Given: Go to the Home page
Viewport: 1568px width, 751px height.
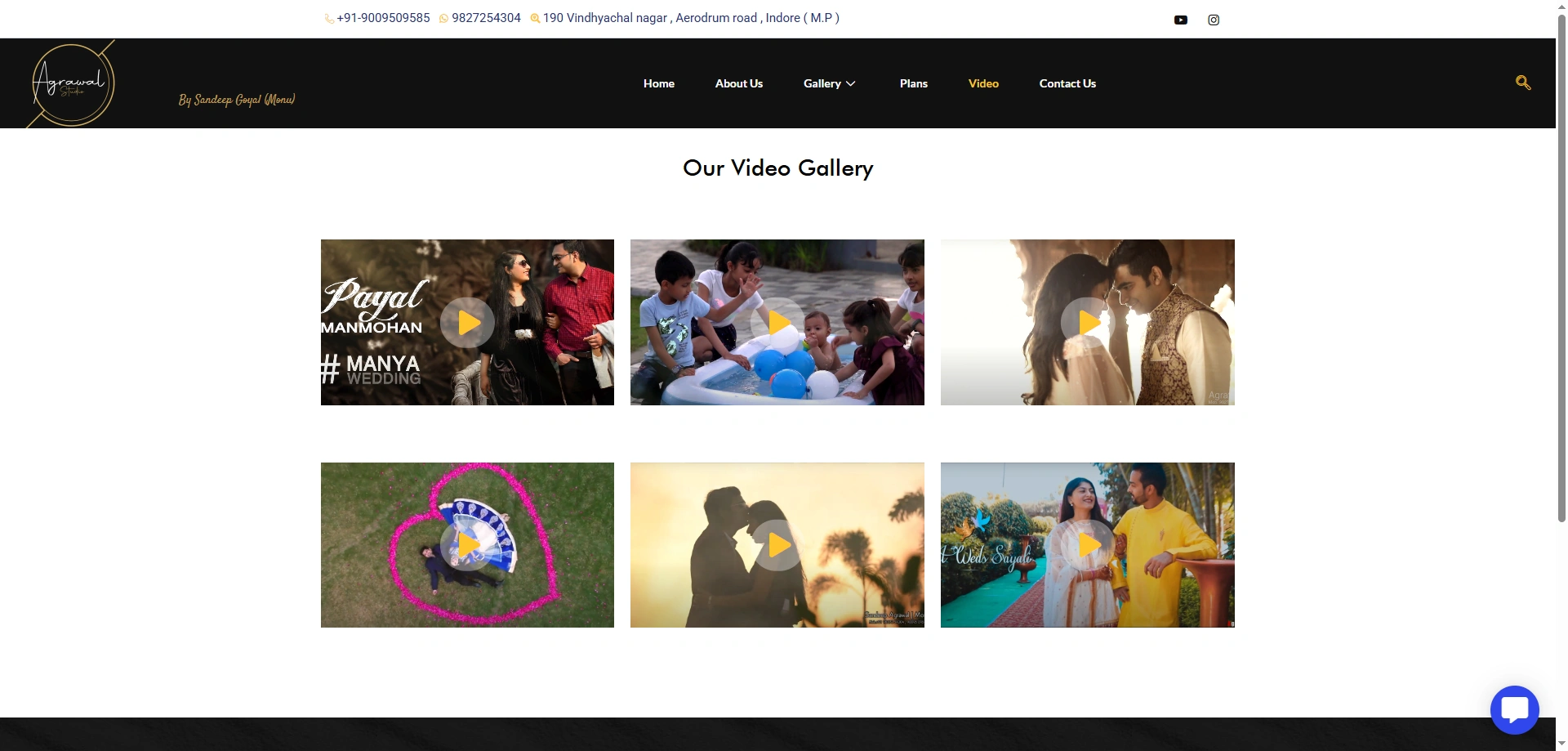Looking at the screenshot, I should click(x=659, y=83).
